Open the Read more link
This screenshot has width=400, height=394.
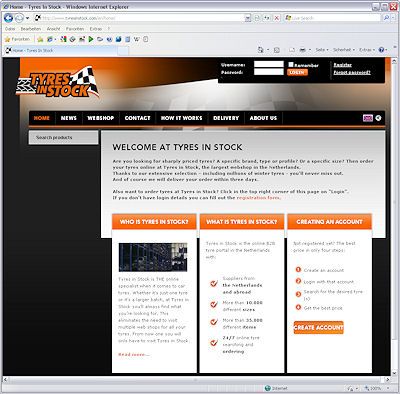pos(134,354)
